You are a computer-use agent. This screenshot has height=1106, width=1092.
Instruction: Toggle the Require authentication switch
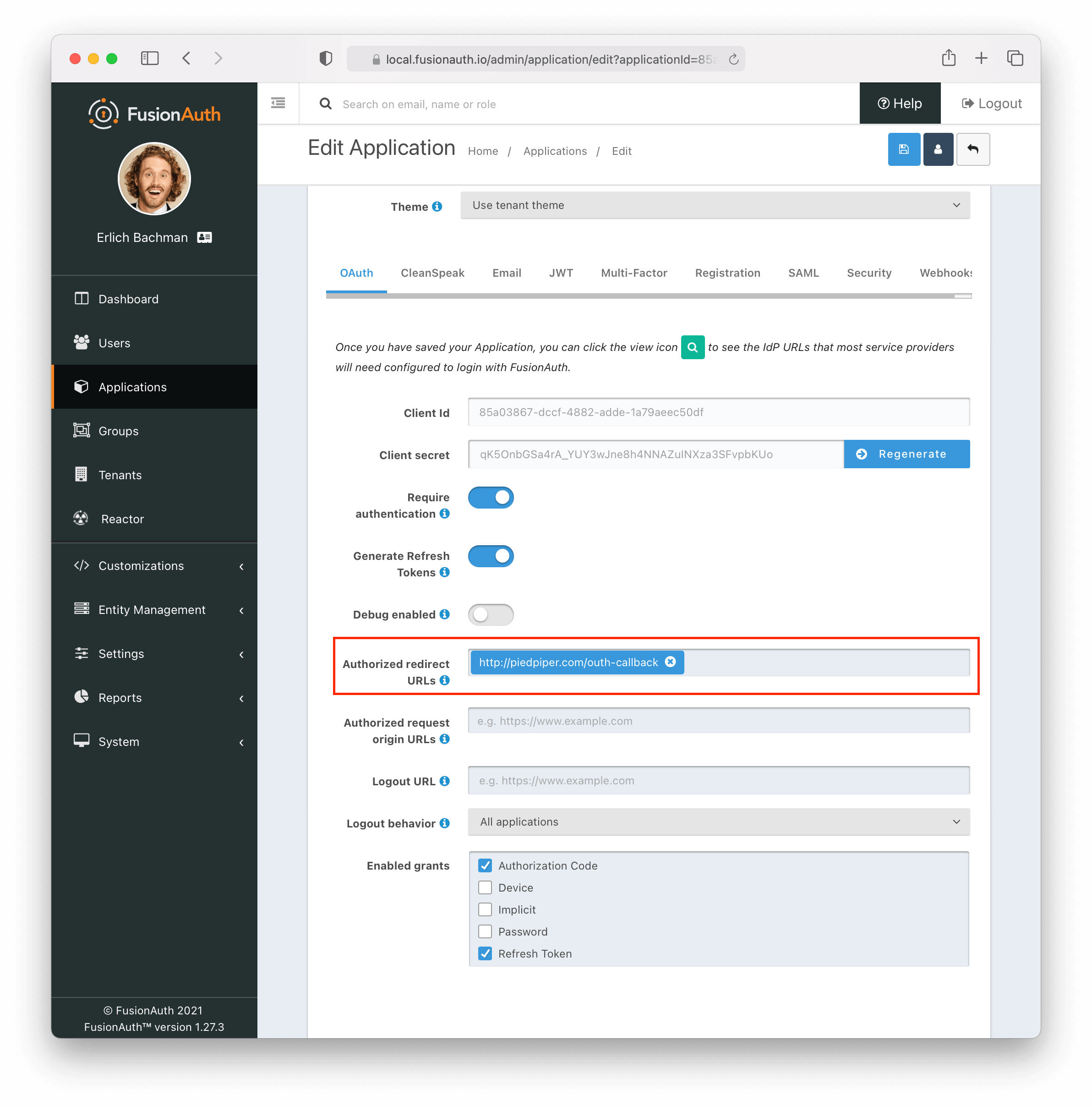(491, 497)
